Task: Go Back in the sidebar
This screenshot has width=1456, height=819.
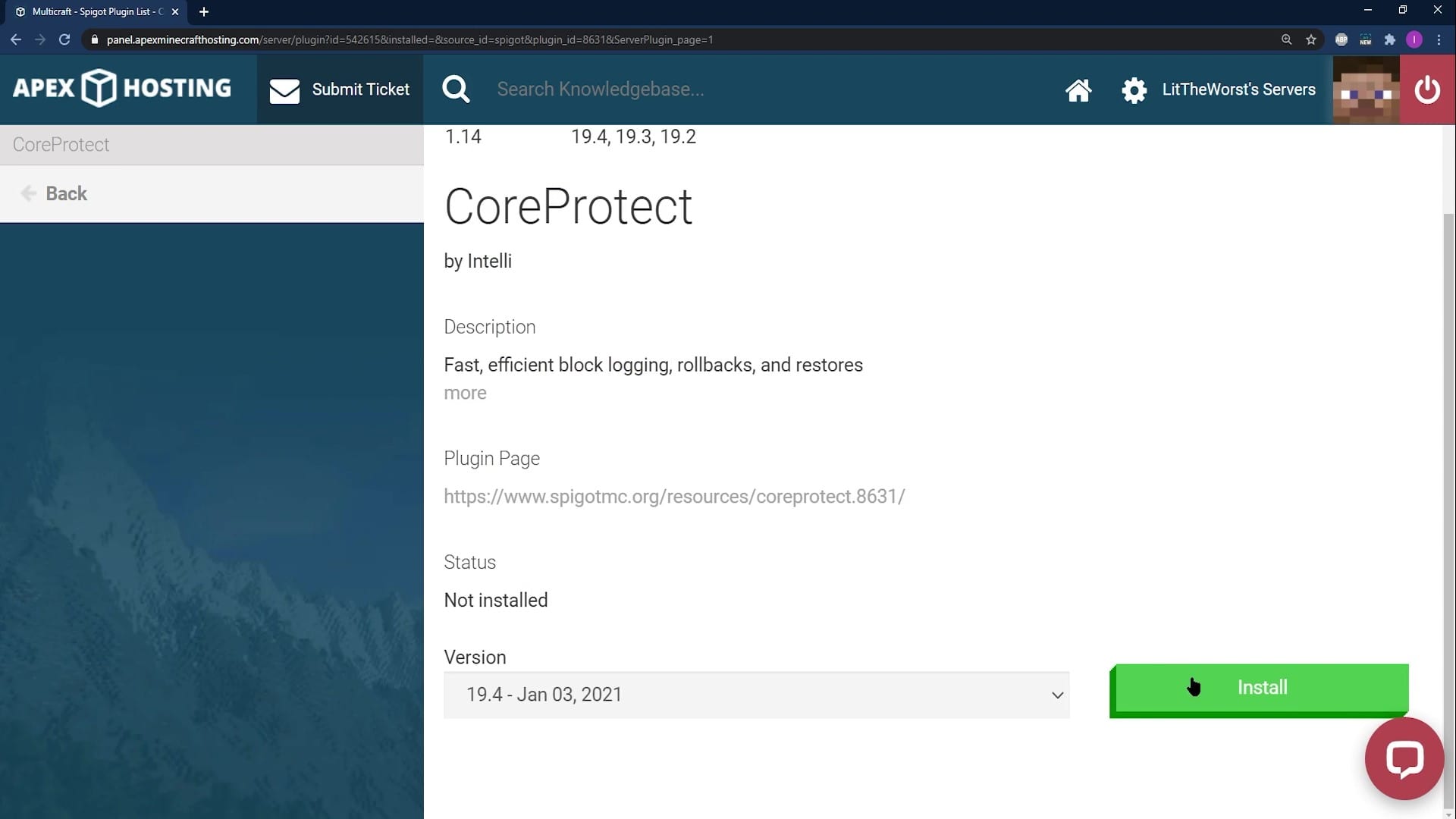Action: [x=65, y=194]
